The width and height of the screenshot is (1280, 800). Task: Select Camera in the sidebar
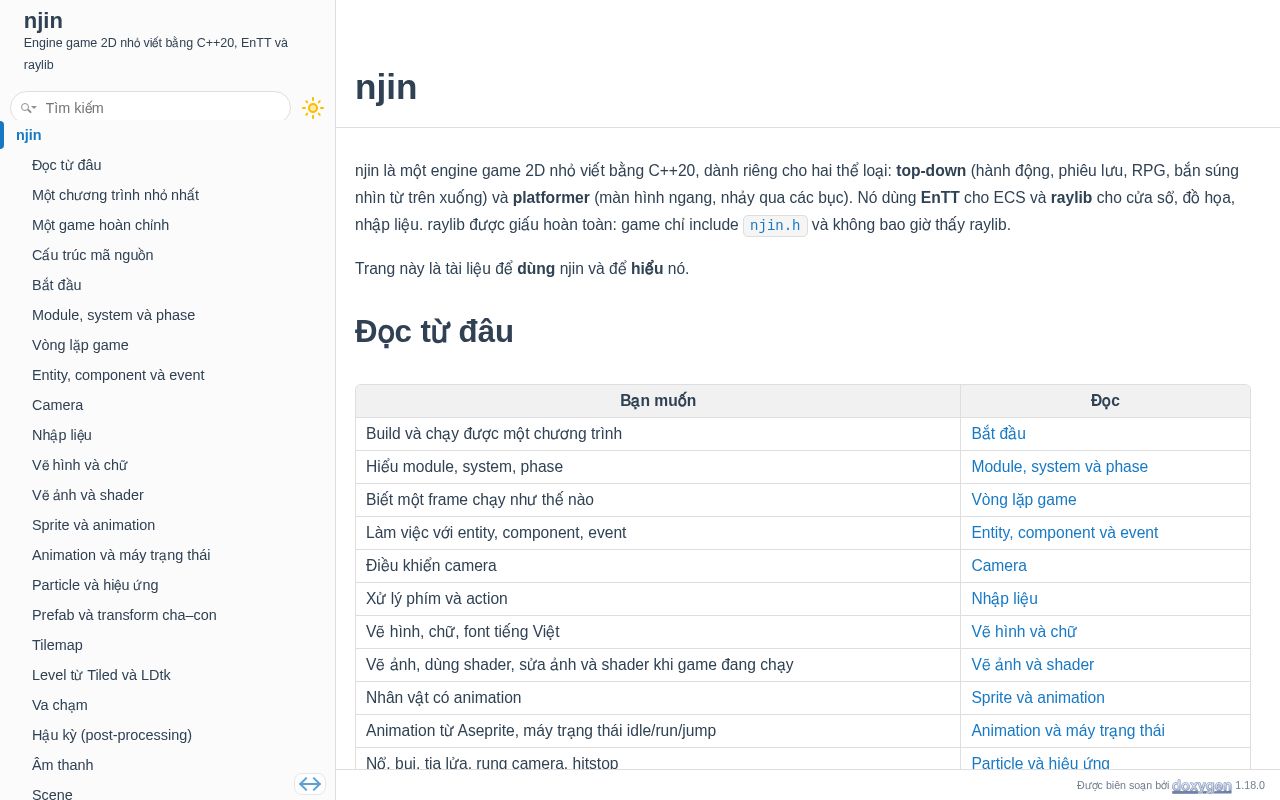click(x=58, y=405)
